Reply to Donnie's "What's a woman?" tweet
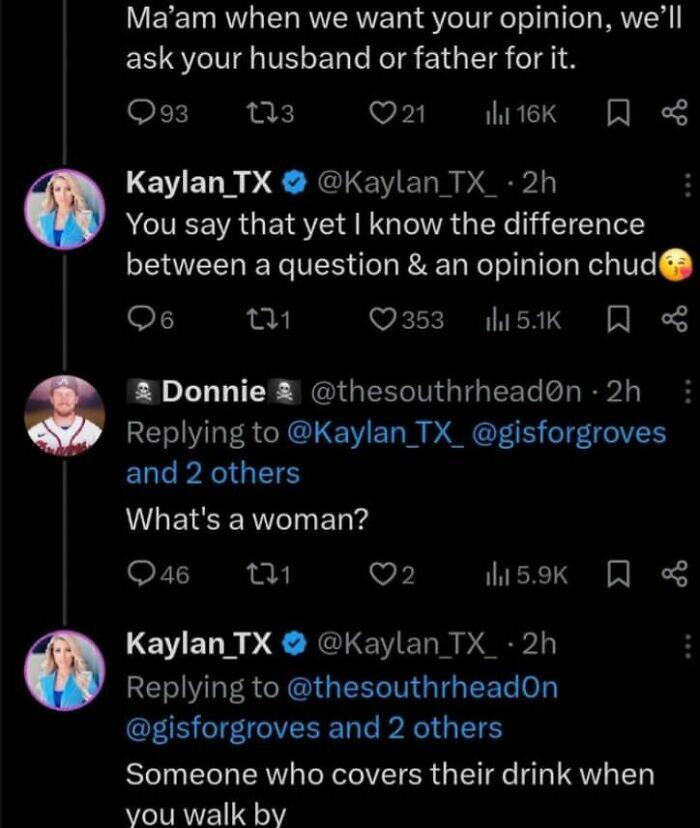This screenshot has height=828, width=700. coord(139,573)
